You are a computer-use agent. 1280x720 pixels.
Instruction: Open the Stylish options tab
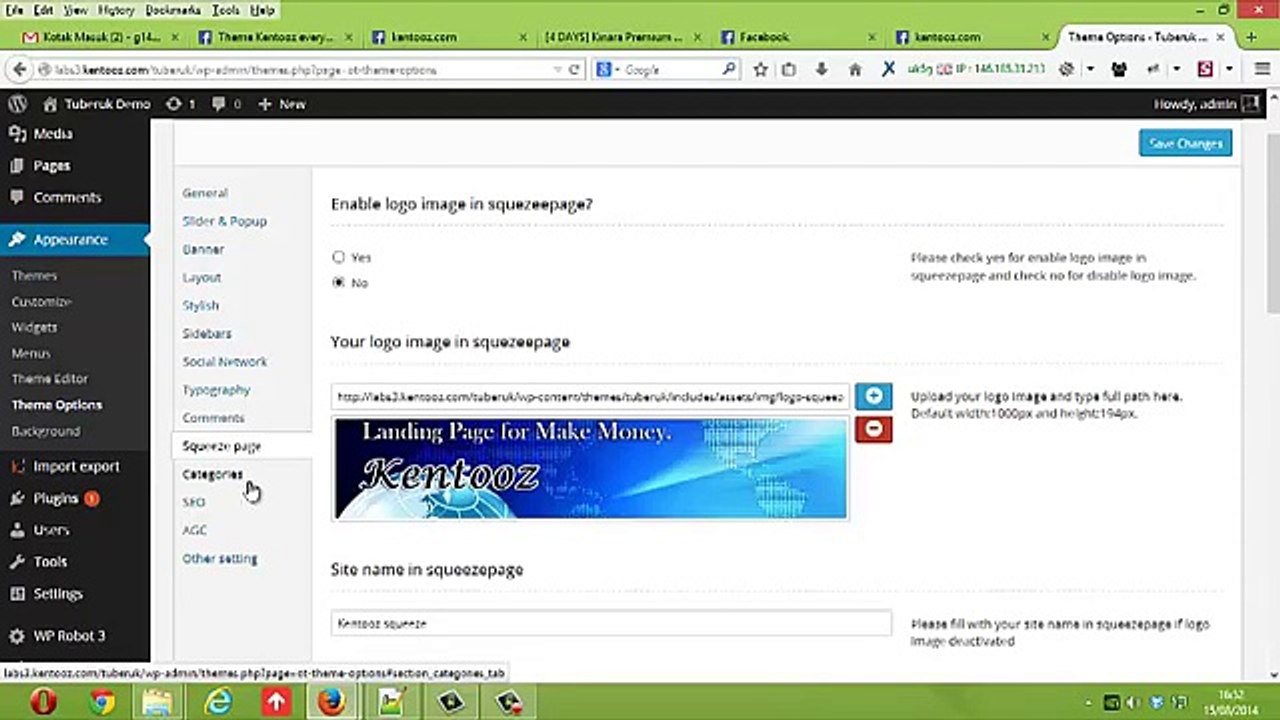coord(200,305)
